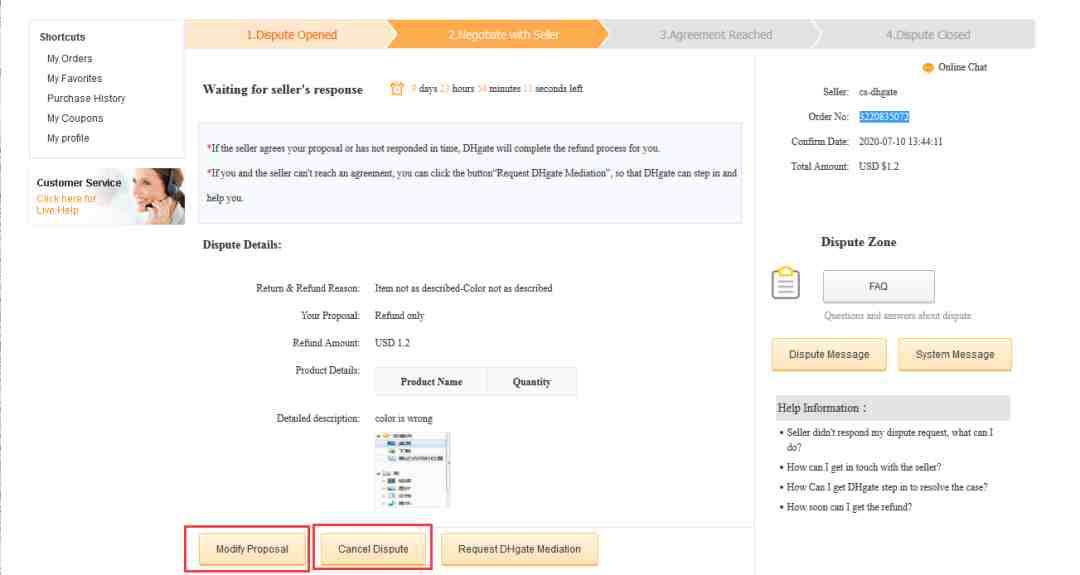
Task: Go to My profile
Action: (x=68, y=138)
